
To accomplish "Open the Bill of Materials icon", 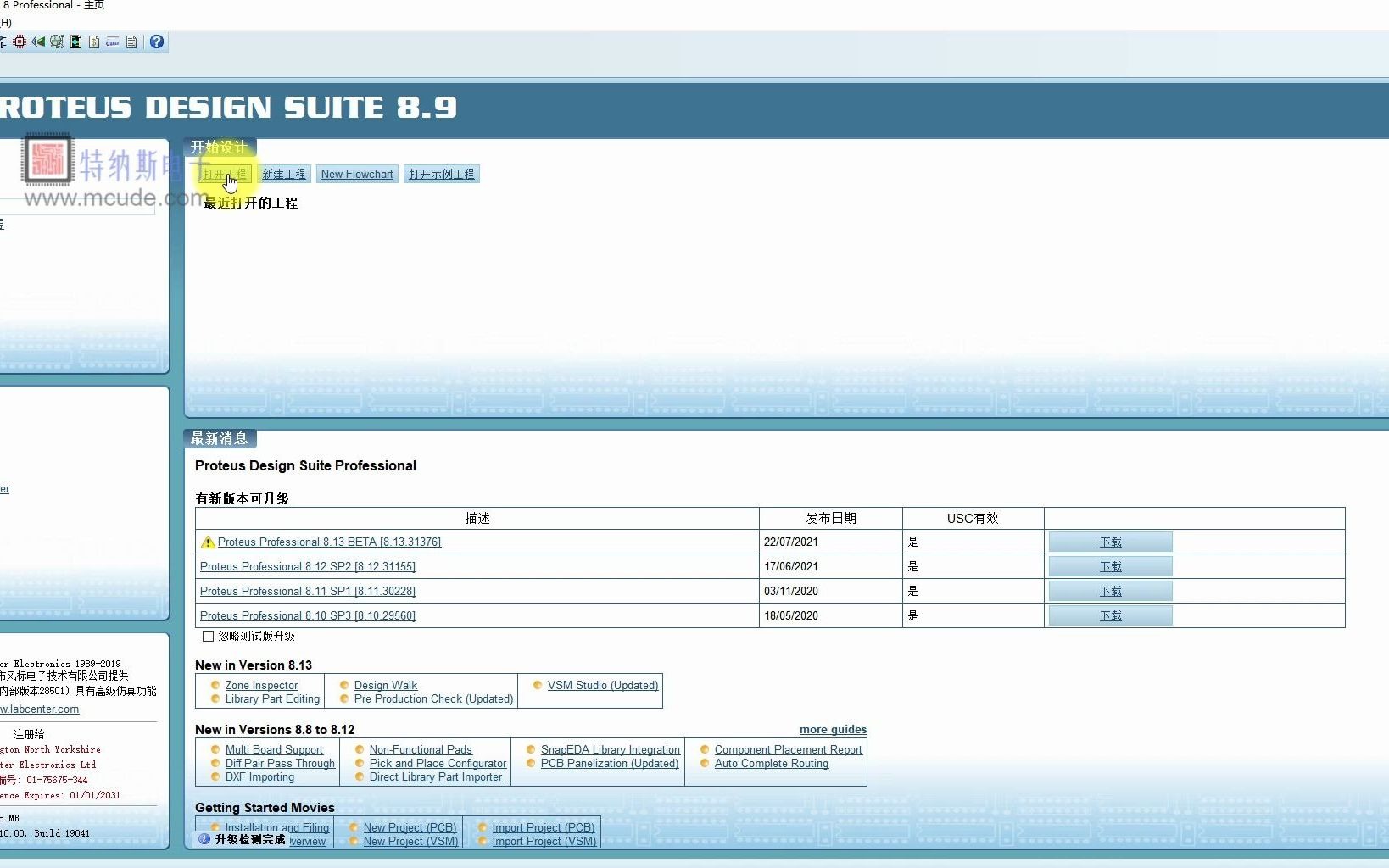I will point(94,42).
